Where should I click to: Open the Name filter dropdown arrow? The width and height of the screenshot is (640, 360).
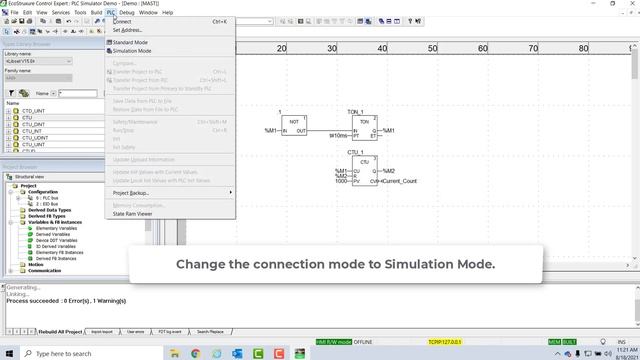tap(53, 93)
